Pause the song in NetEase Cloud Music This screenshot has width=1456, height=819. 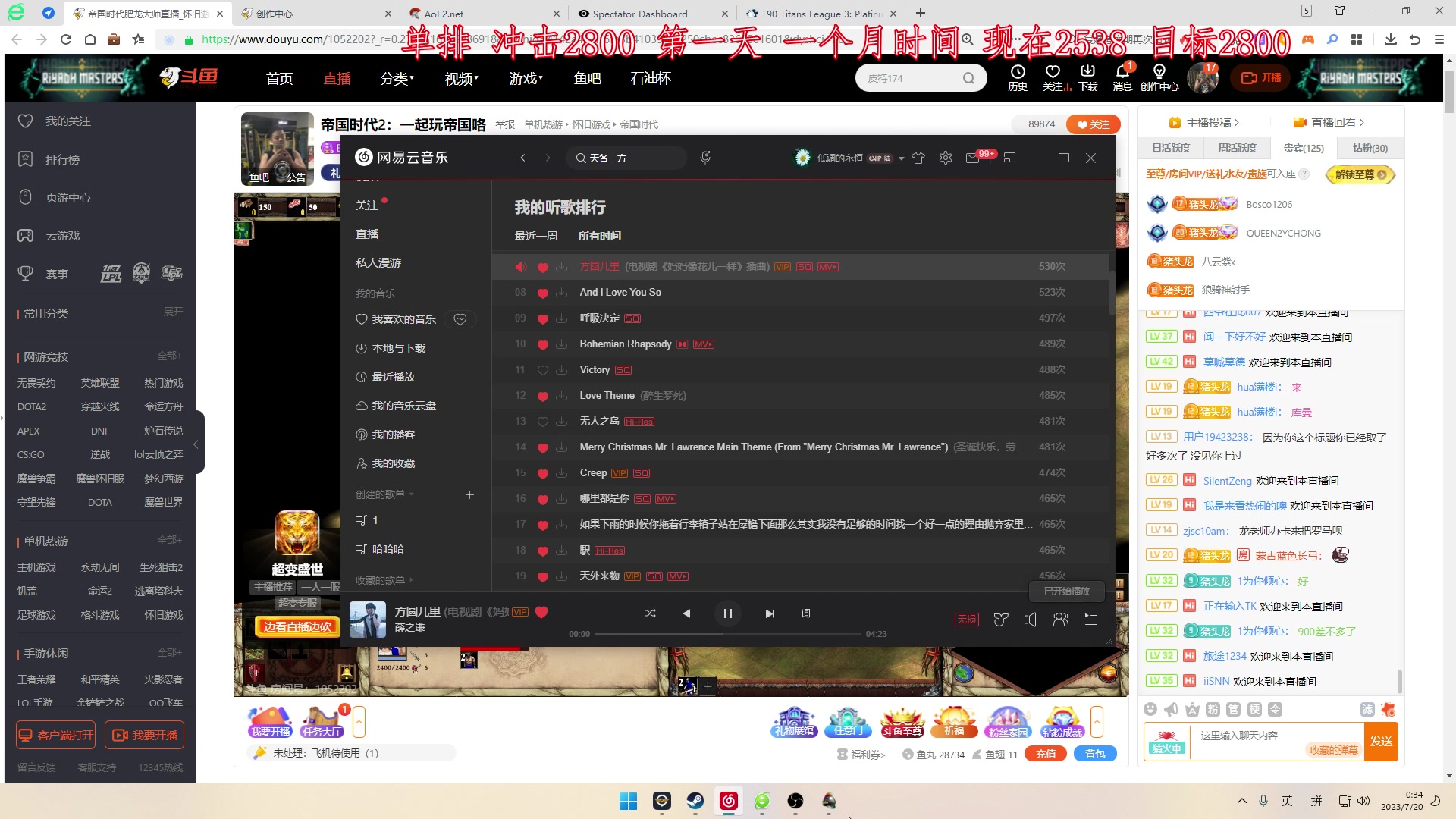pos(727,613)
